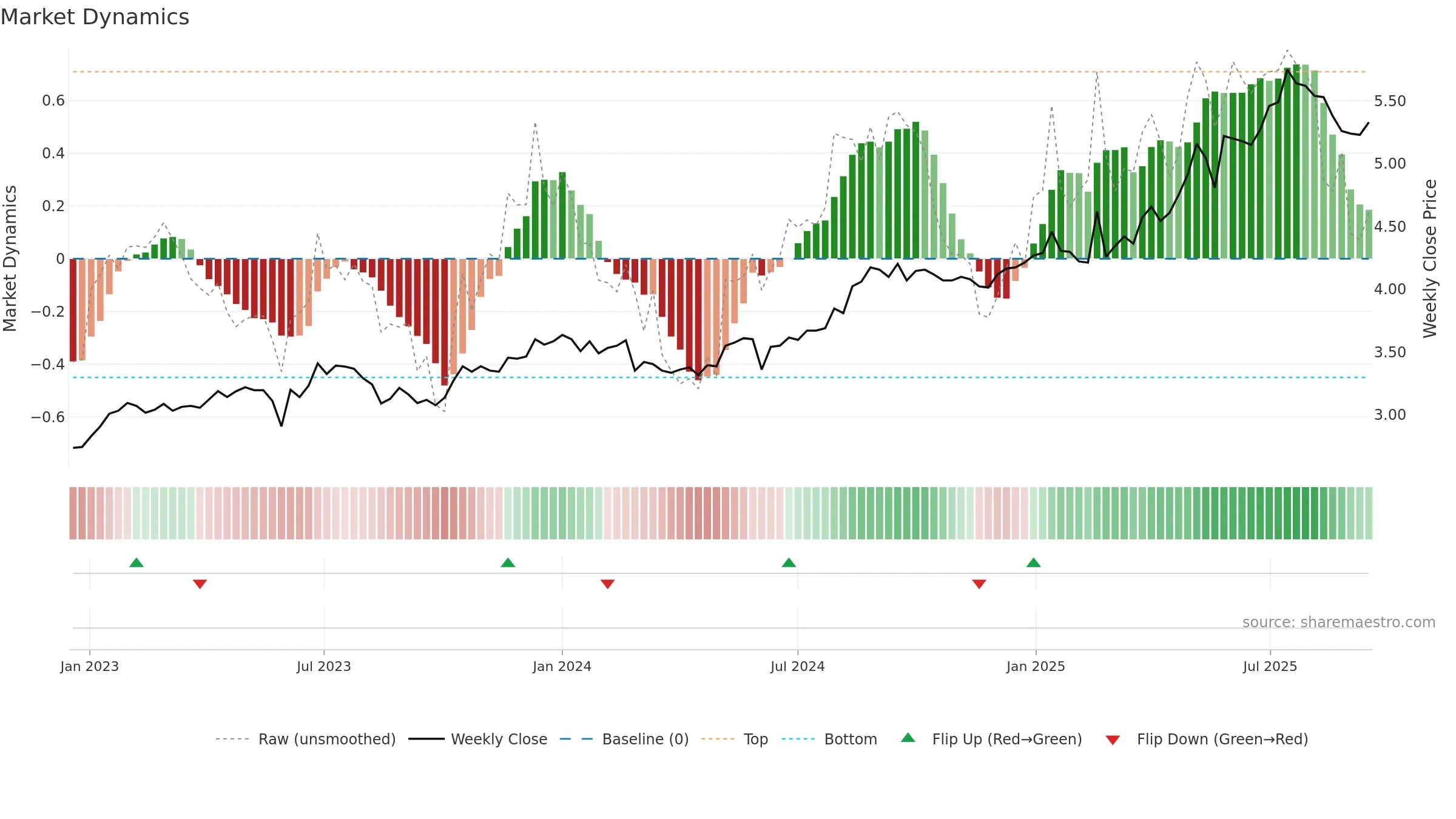The image size is (1456, 819).
Task: Click the Jan 2024 axis label
Action: (562, 666)
